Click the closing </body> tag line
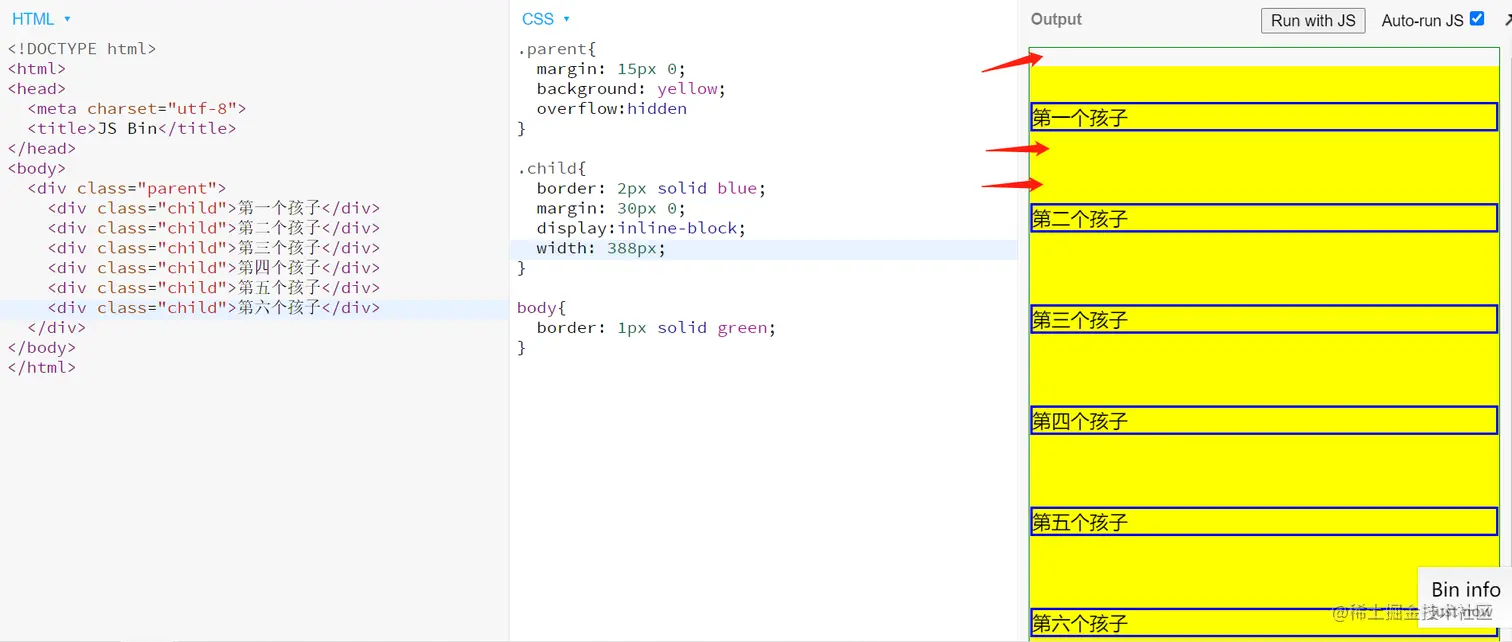Screen dimensions: 1512x642 pyautogui.click(x=42, y=348)
